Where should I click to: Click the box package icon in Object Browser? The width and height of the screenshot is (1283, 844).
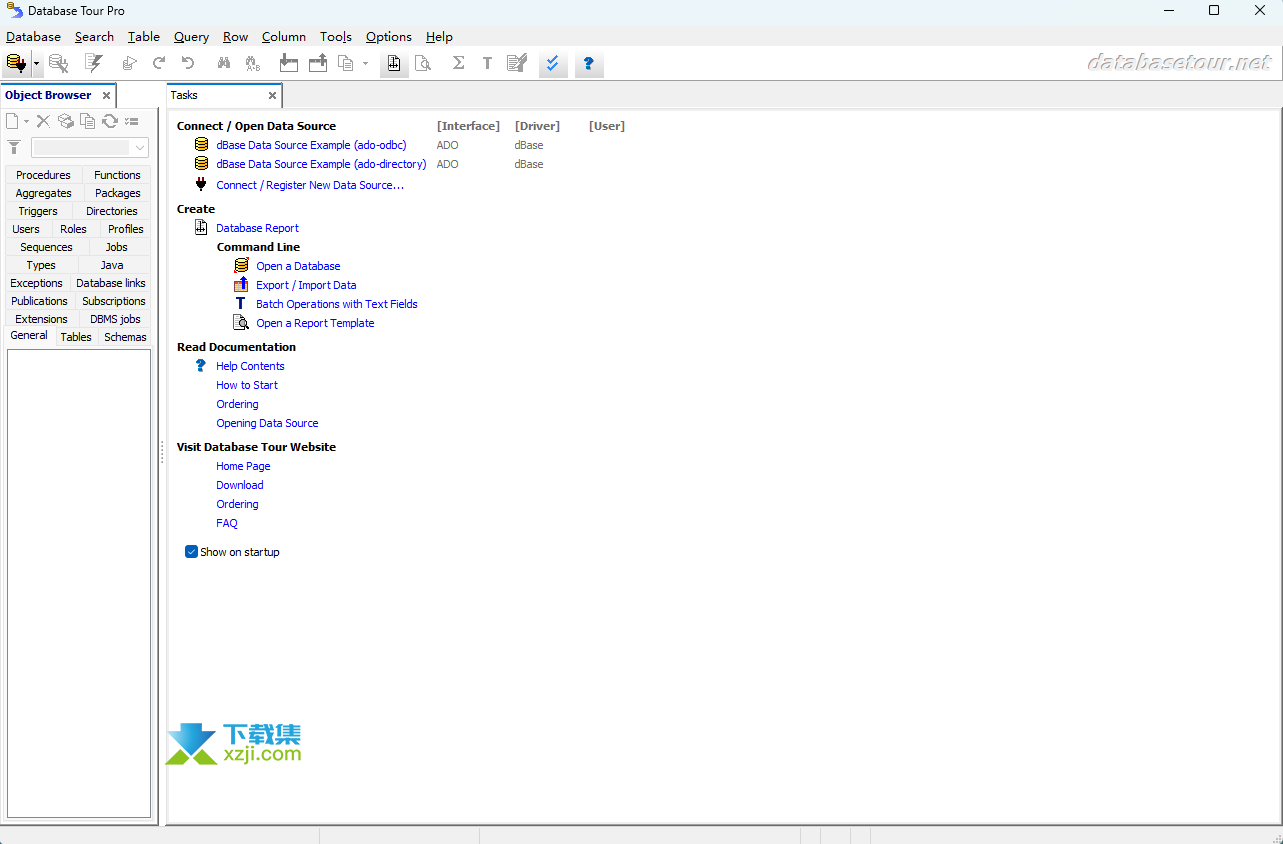66,121
